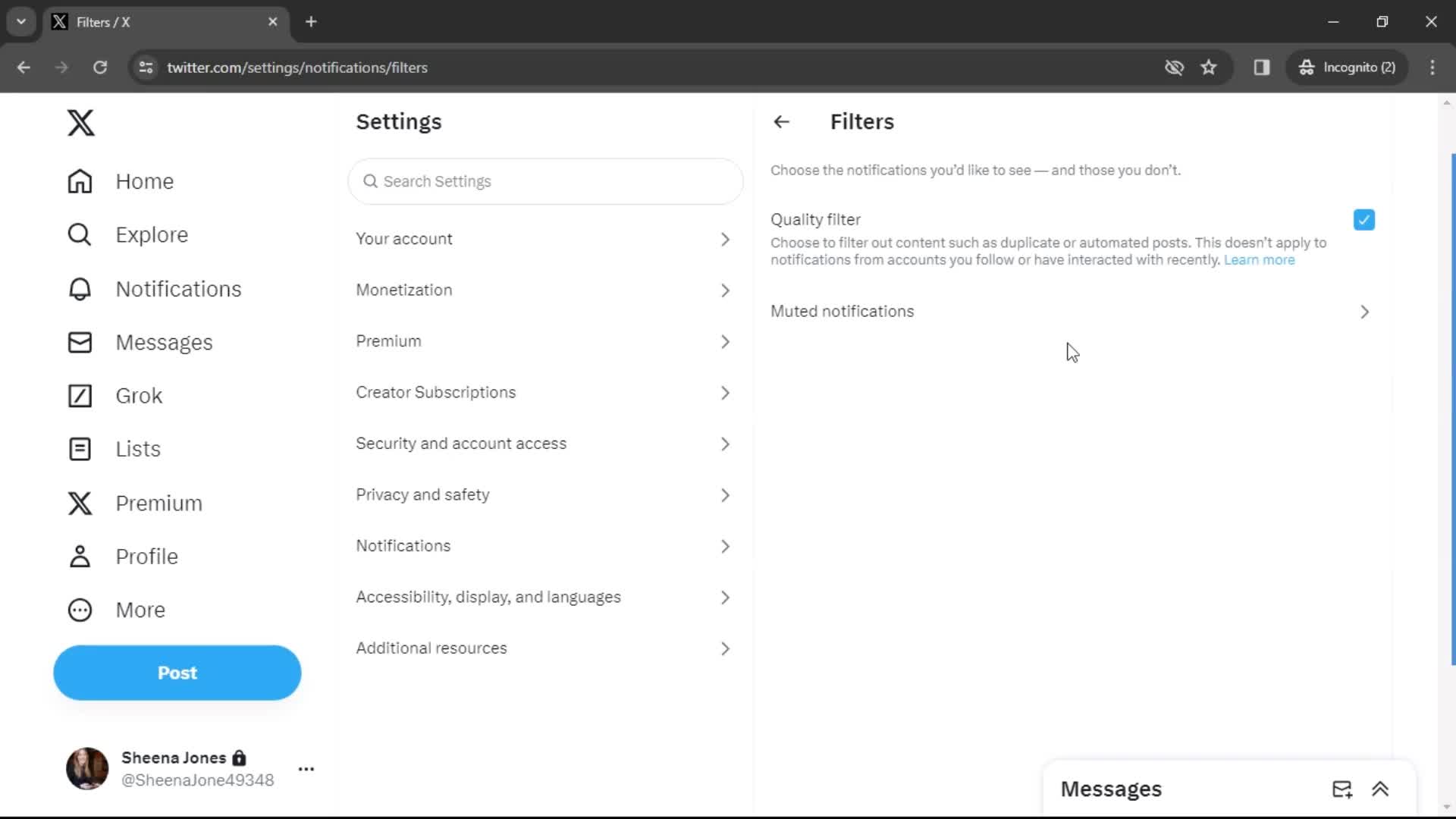
Task: Expand Privacy and safety settings
Action: click(x=545, y=494)
